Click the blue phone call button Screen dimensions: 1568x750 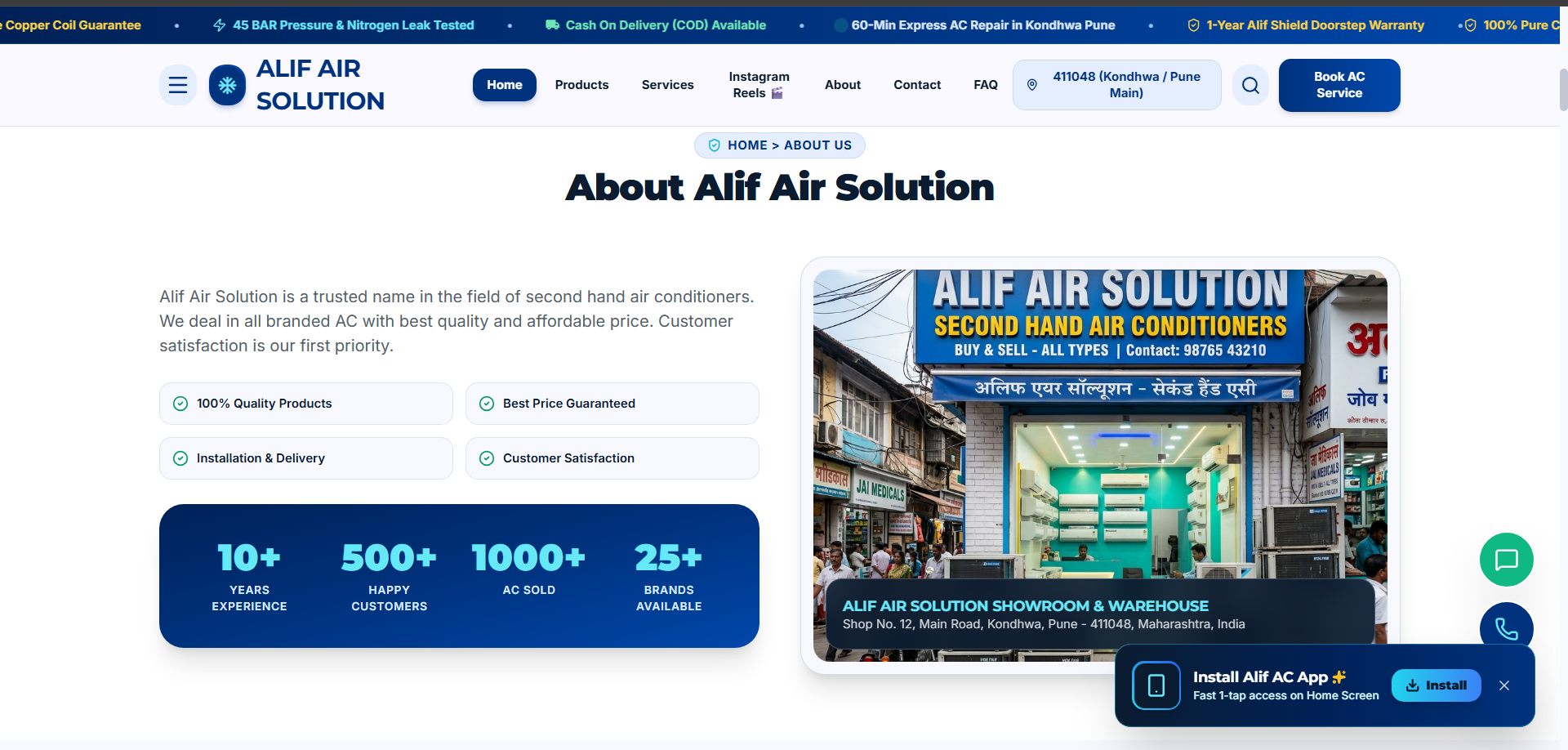[1506, 627]
